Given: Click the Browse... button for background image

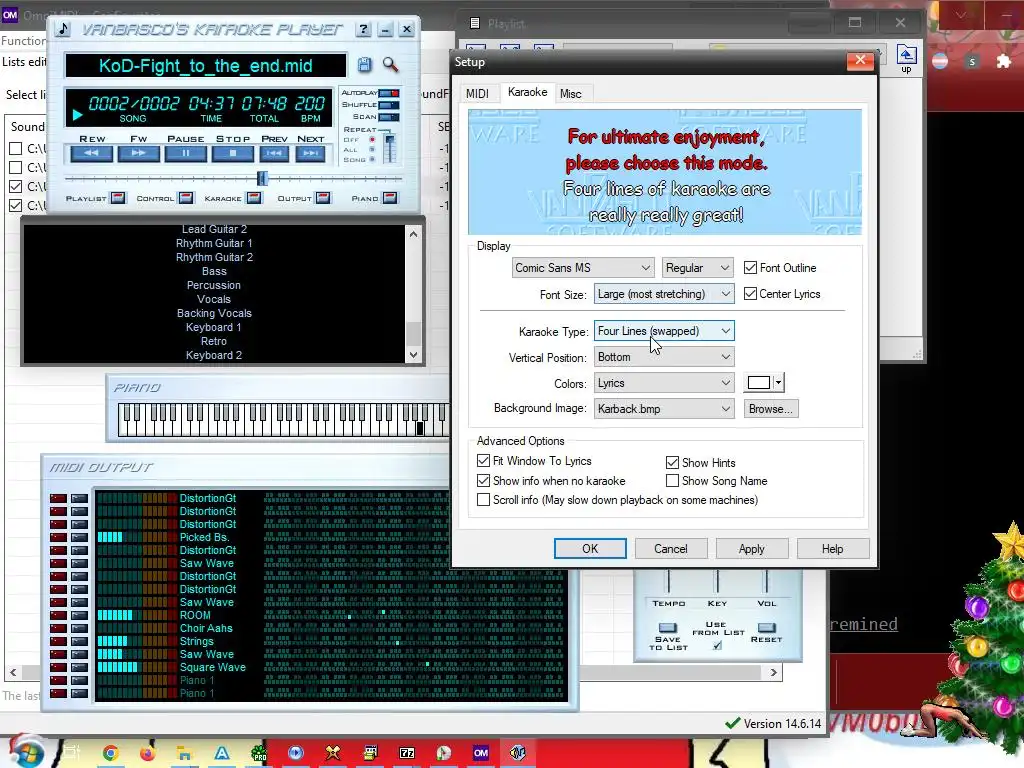Looking at the screenshot, I should click(771, 409).
